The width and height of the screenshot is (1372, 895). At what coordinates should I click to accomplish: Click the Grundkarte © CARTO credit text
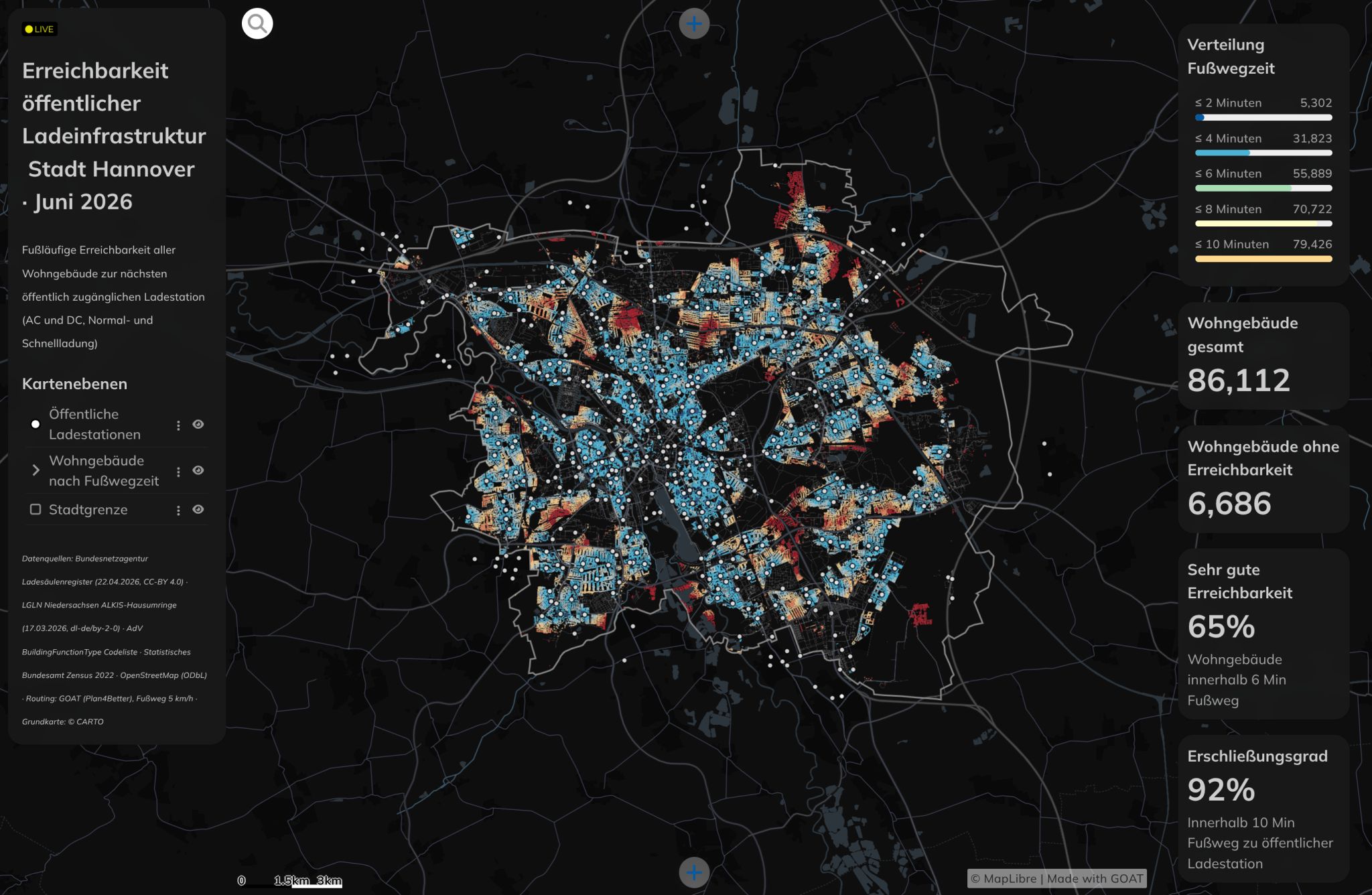coord(63,721)
